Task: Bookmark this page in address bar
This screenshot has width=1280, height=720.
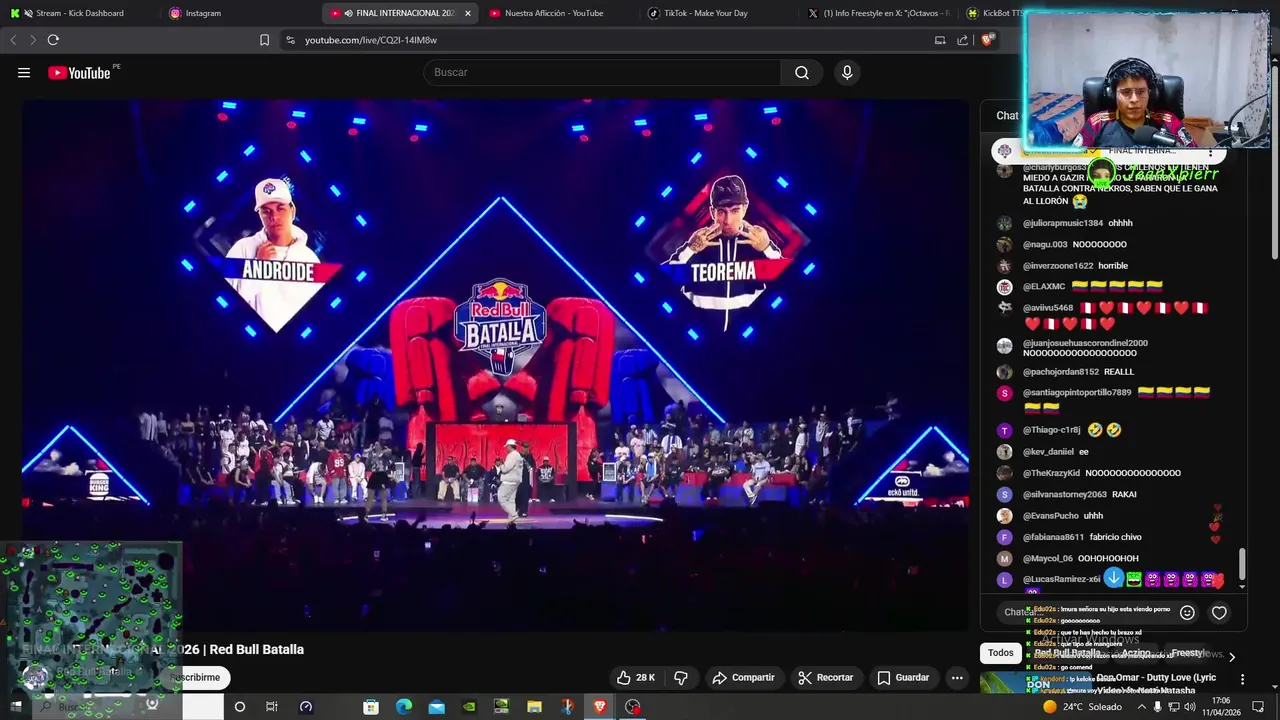Action: 264,40
